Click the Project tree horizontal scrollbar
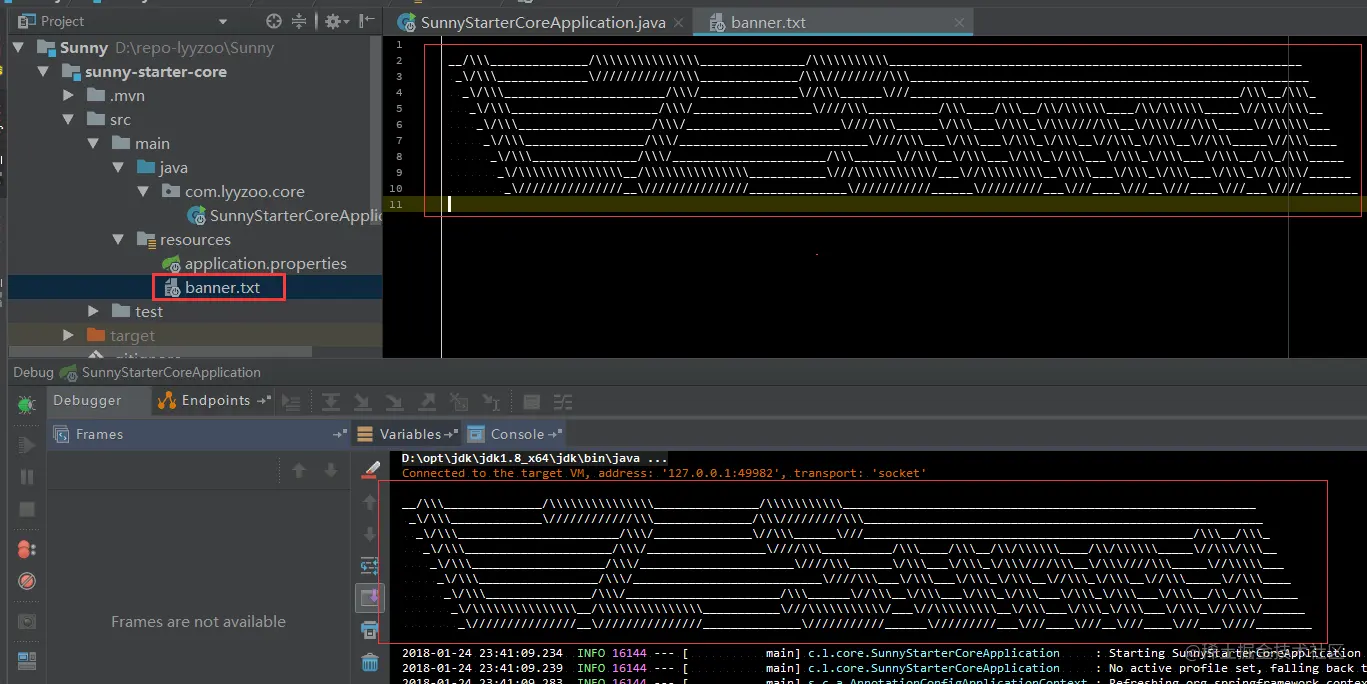Viewport: 1367px width, 684px height. click(x=160, y=352)
